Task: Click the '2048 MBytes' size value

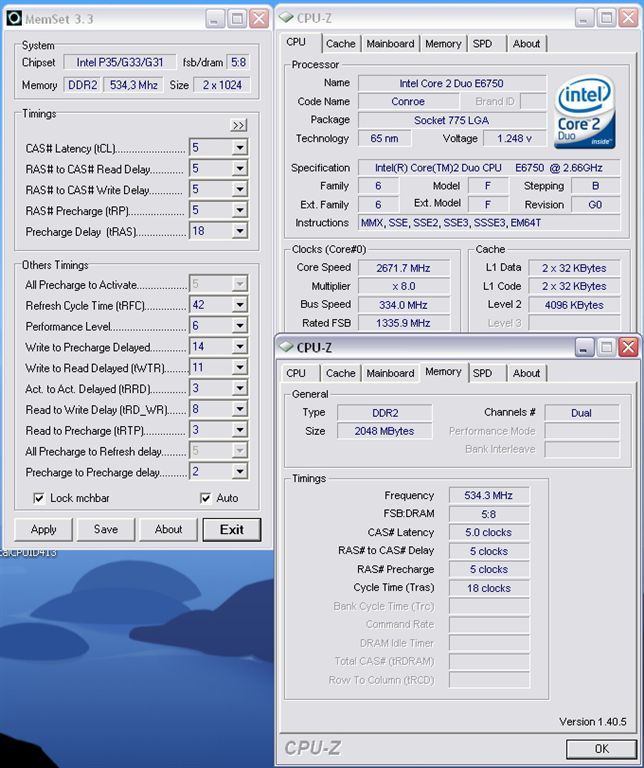Action: click(x=384, y=431)
